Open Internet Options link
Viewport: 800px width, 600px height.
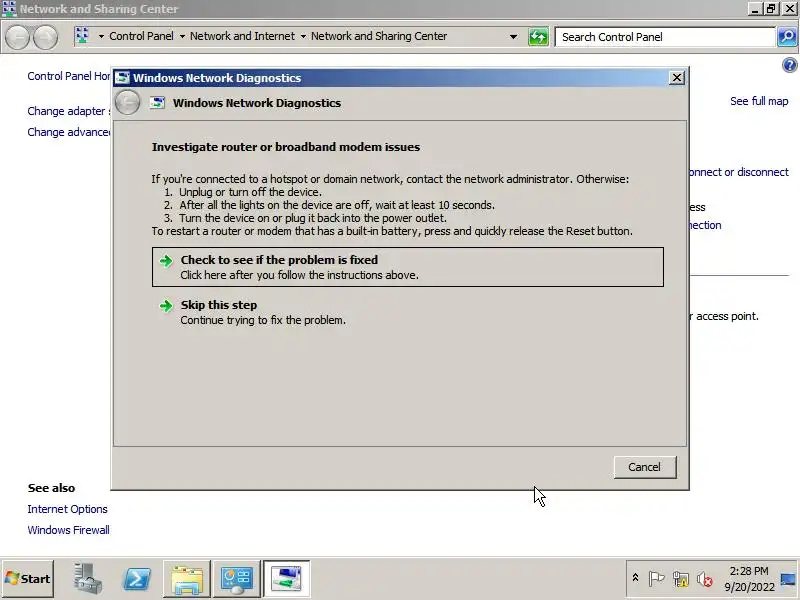[67, 509]
